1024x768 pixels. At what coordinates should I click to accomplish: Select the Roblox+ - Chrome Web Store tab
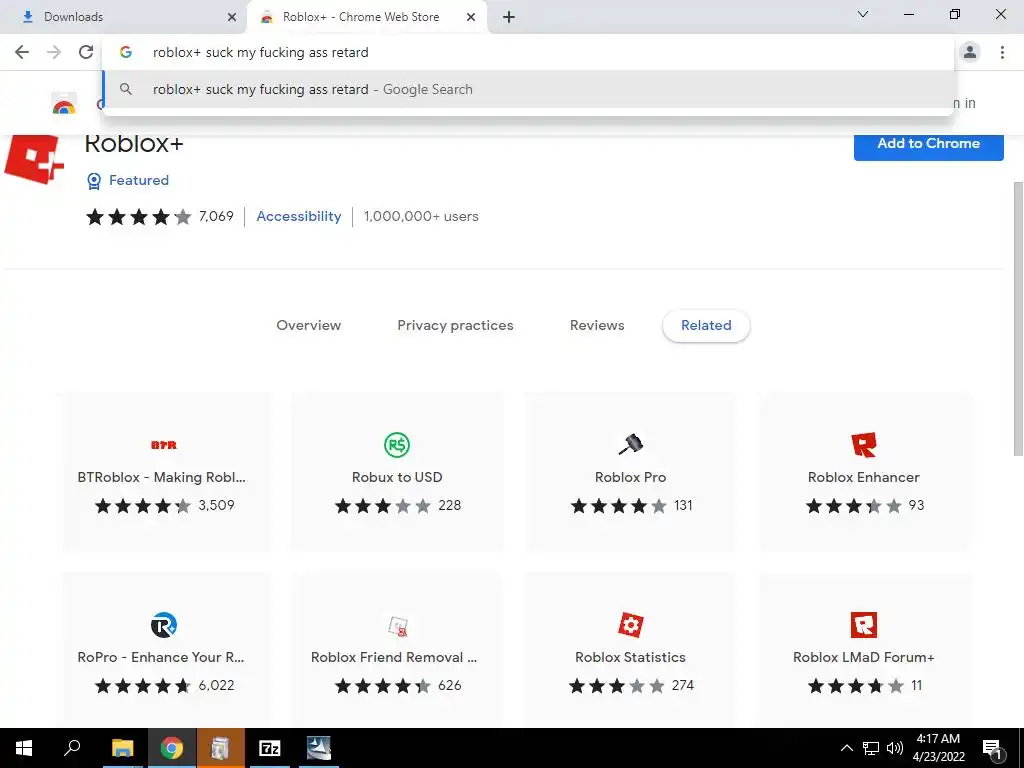click(x=368, y=17)
